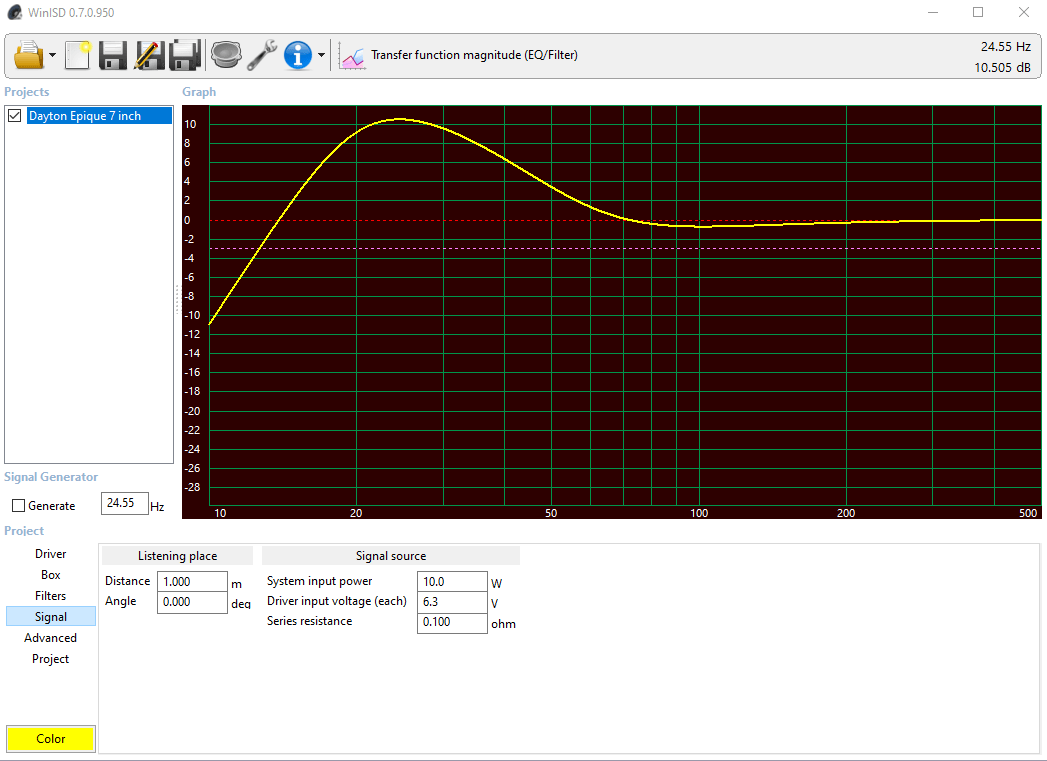This screenshot has height=761, width=1047.
Task: Minimize the WinISD window
Action: point(933,12)
